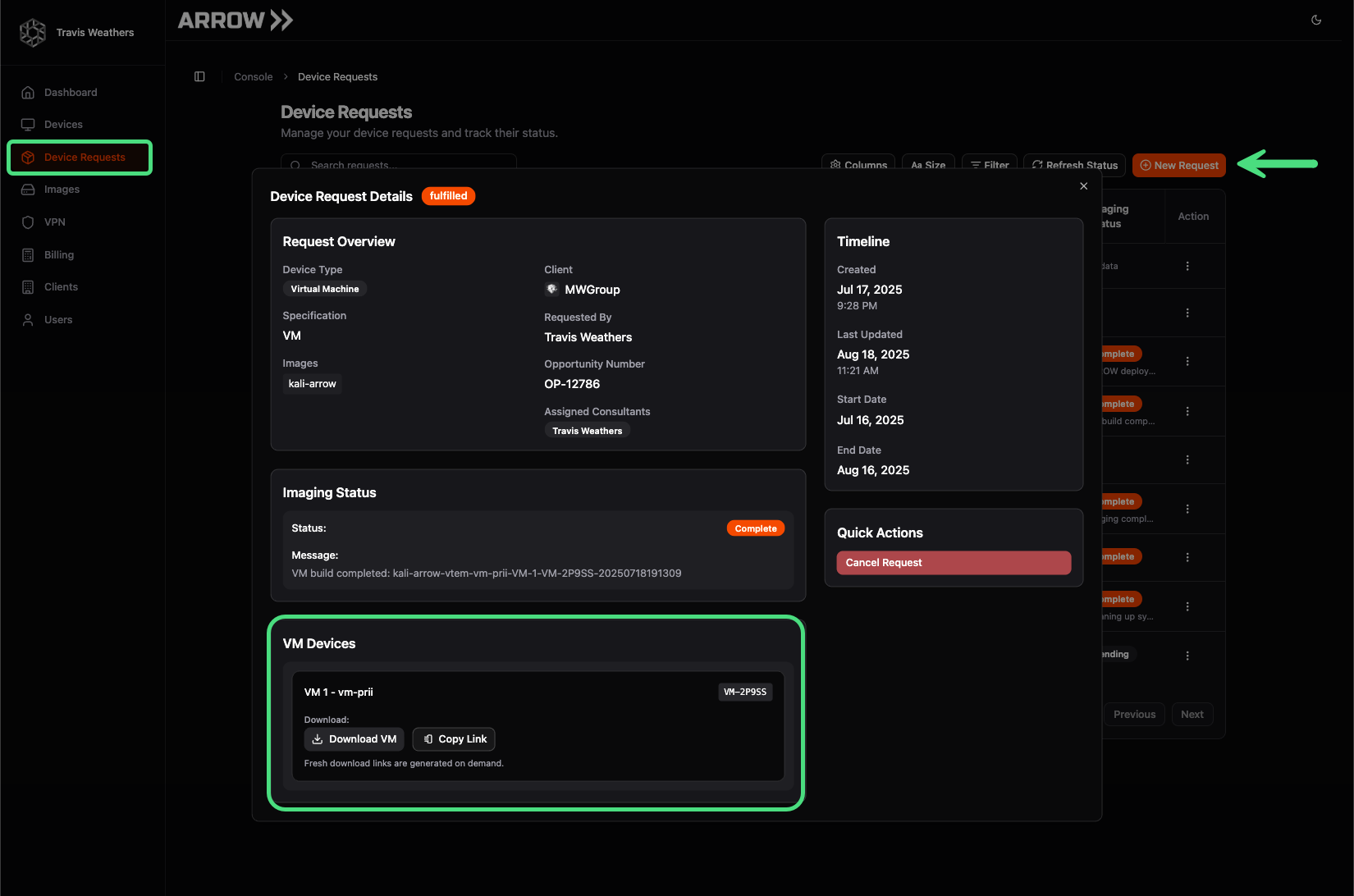The height and width of the screenshot is (896, 1354).
Task: Collapse the sidebar using the panel toggle
Action: click(199, 76)
